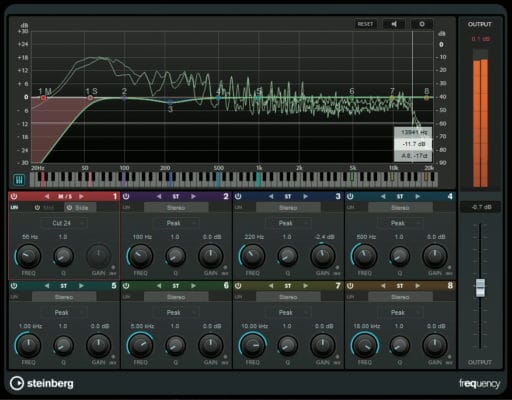Click the LIN button on band 4
This screenshot has height=400, width=512.
tap(350, 207)
